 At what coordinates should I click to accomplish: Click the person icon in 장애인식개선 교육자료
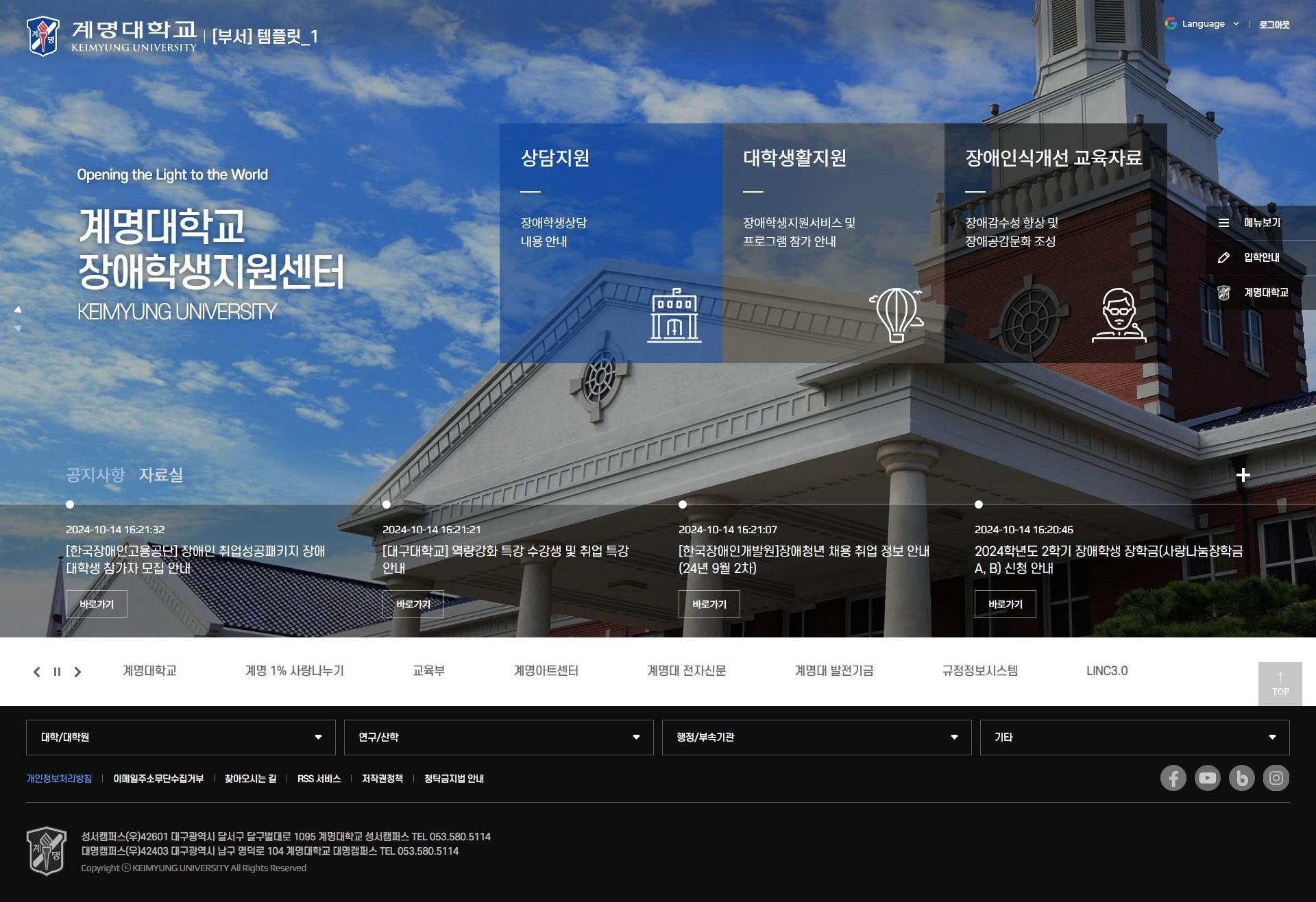tap(1119, 315)
